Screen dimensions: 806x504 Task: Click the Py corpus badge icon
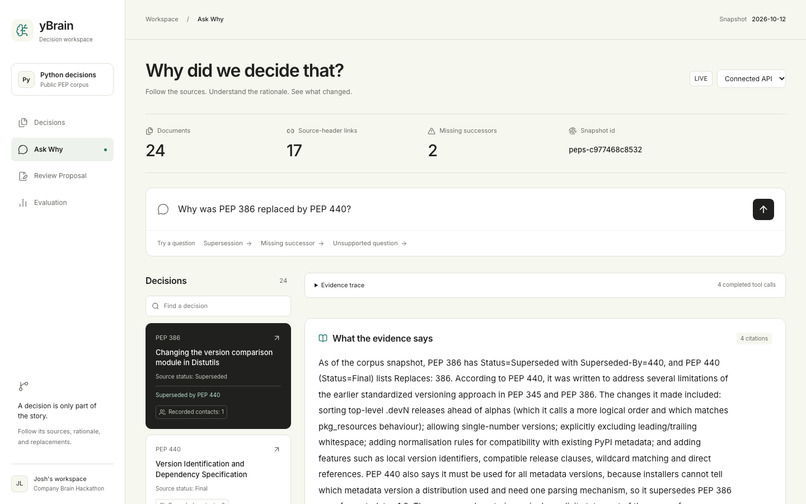tap(26, 80)
